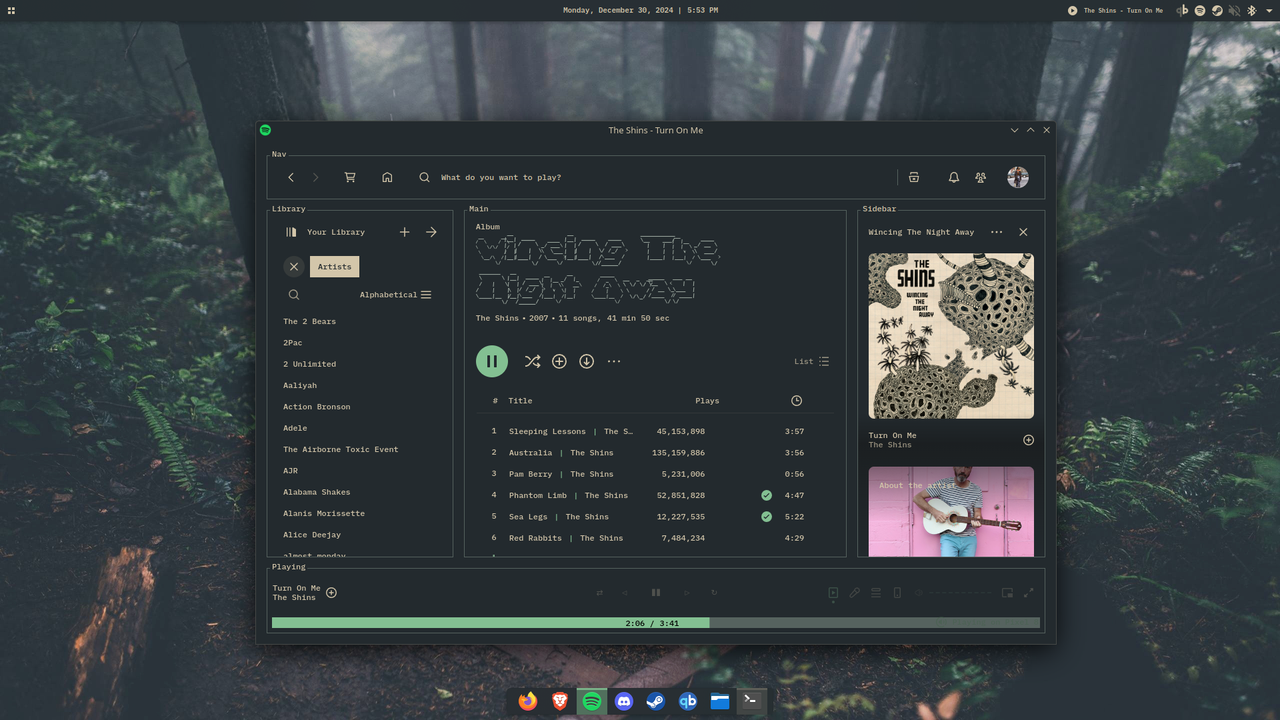Open artist AJR
The width and height of the screenshot is (1280, 720).
(x=290, y=471)
